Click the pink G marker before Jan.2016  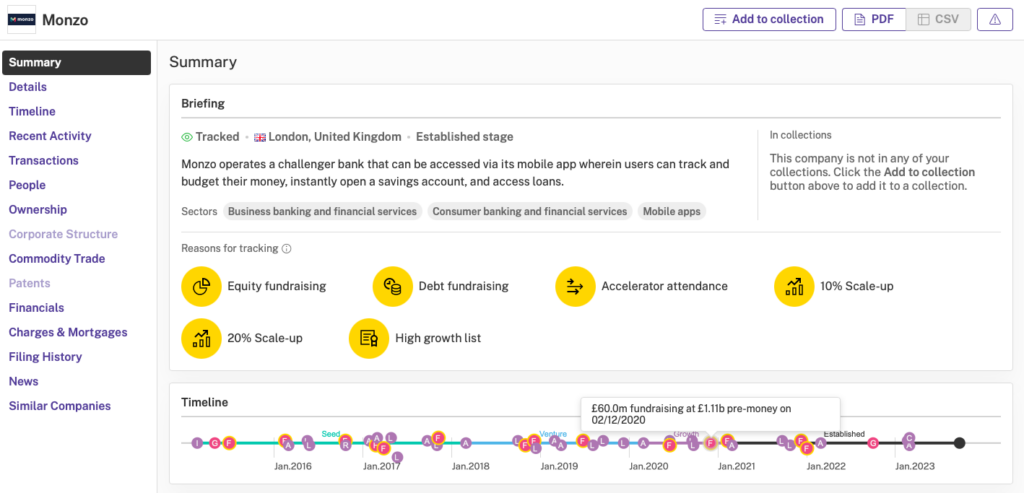click(215, 443)
